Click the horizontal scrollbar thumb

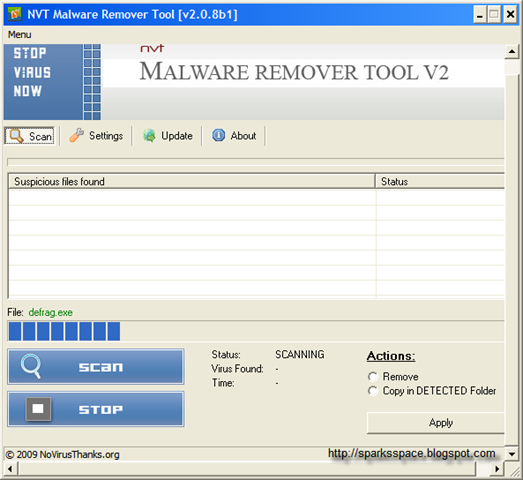[247, 469]
